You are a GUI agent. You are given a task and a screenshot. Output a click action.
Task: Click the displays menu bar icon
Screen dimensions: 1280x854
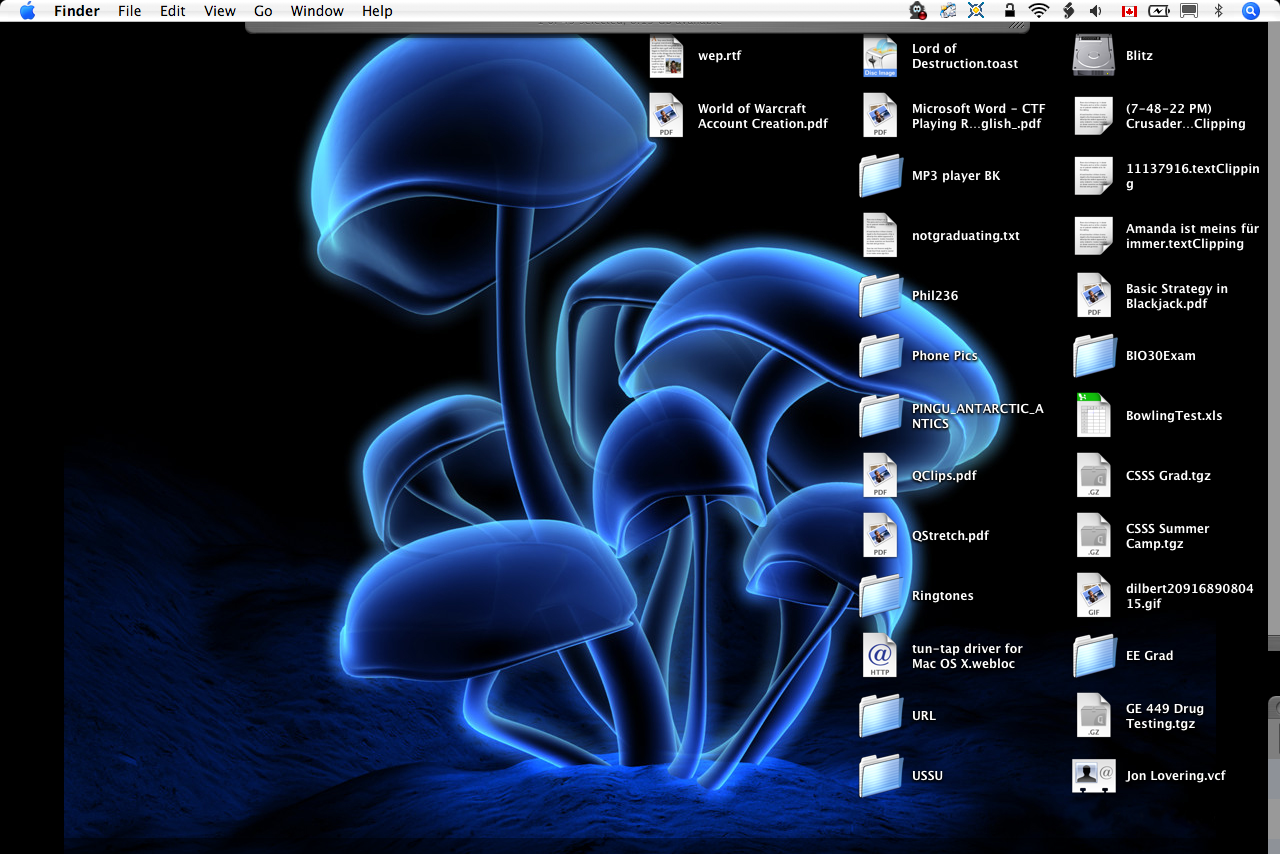(x=1189, y=11)
